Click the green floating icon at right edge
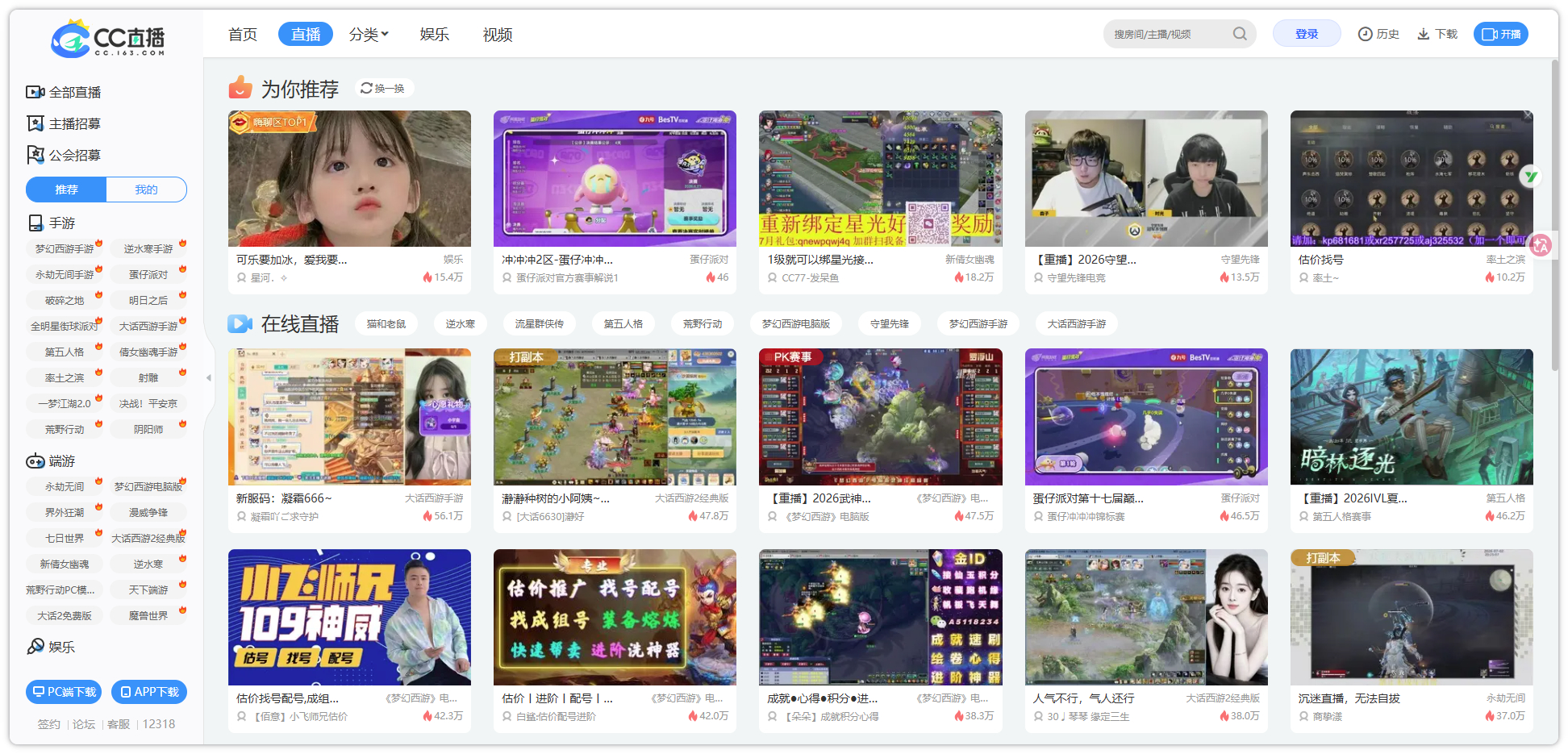The image size is (1568, 754). coord(1529,177)
